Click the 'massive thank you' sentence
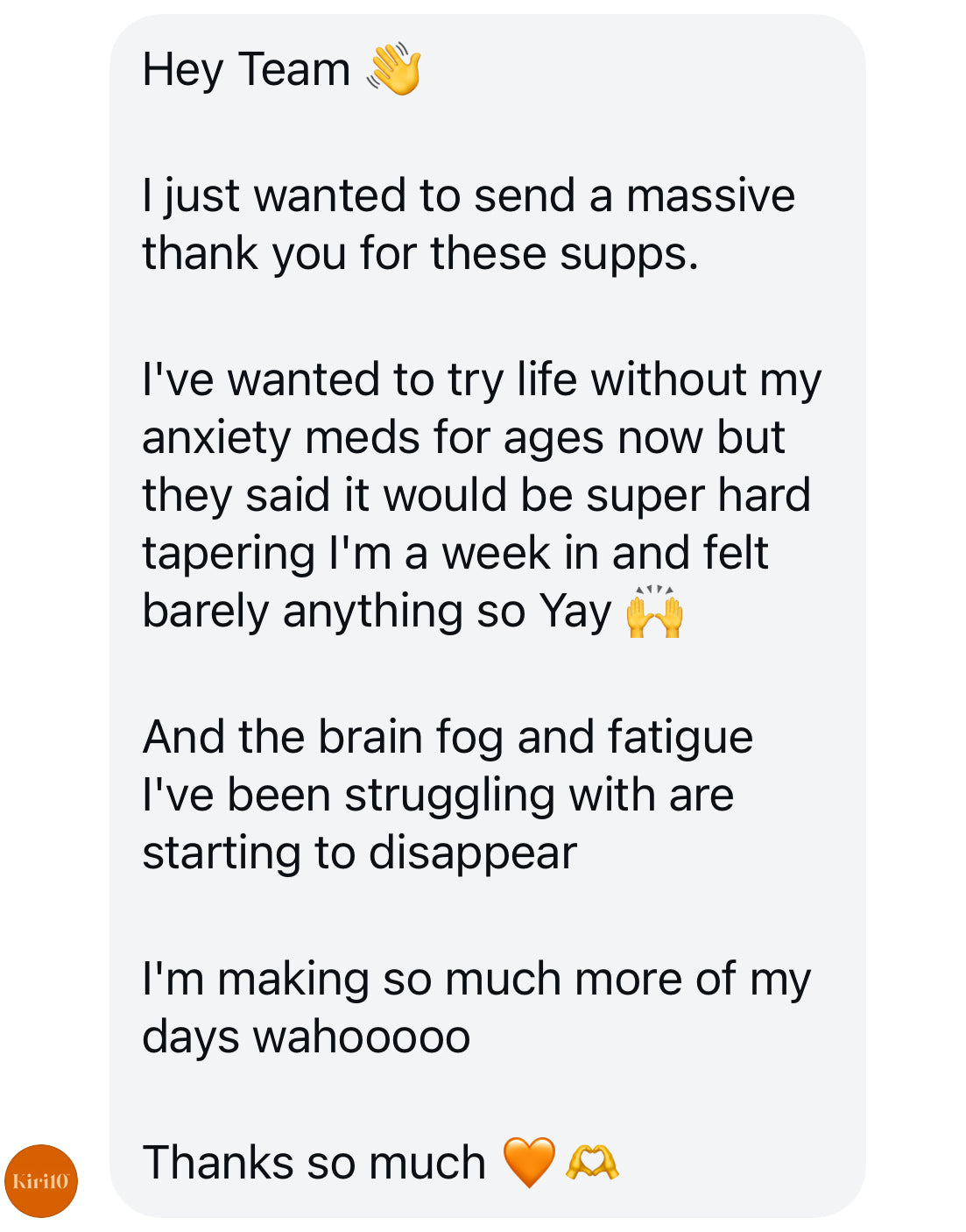Image resolution: width=966 pixels, height=1232 pixels. point(469,224)
